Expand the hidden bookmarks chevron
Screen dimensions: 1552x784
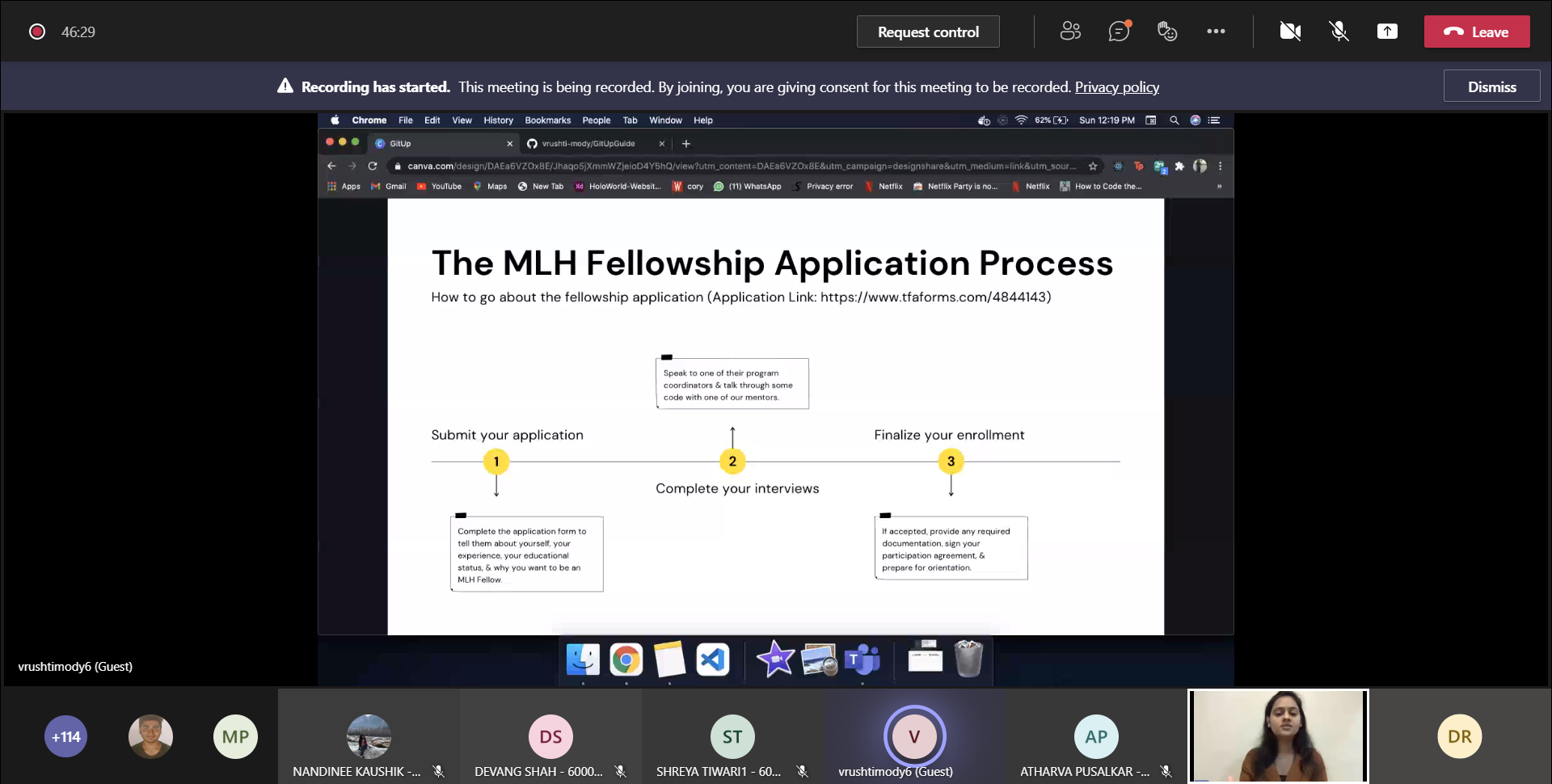1219,186
